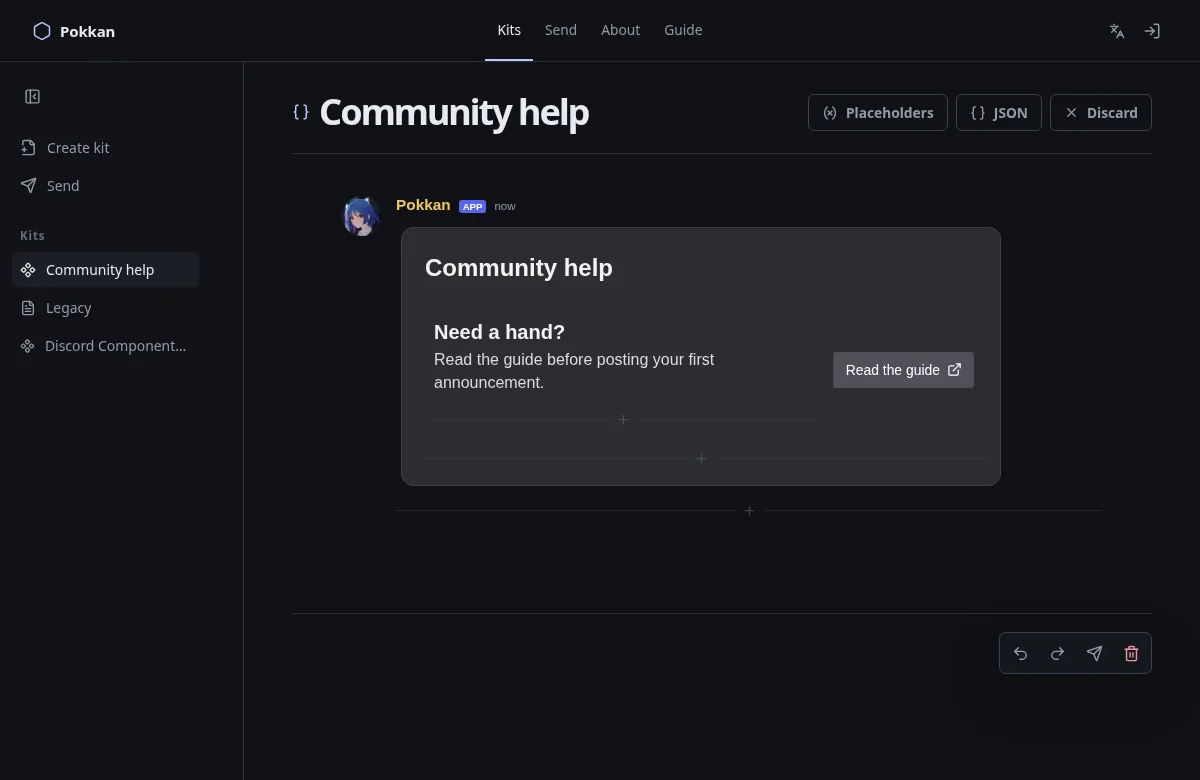Select the Community help kit in sidebar
The image size is (1200, 780).
pos(106,270)
